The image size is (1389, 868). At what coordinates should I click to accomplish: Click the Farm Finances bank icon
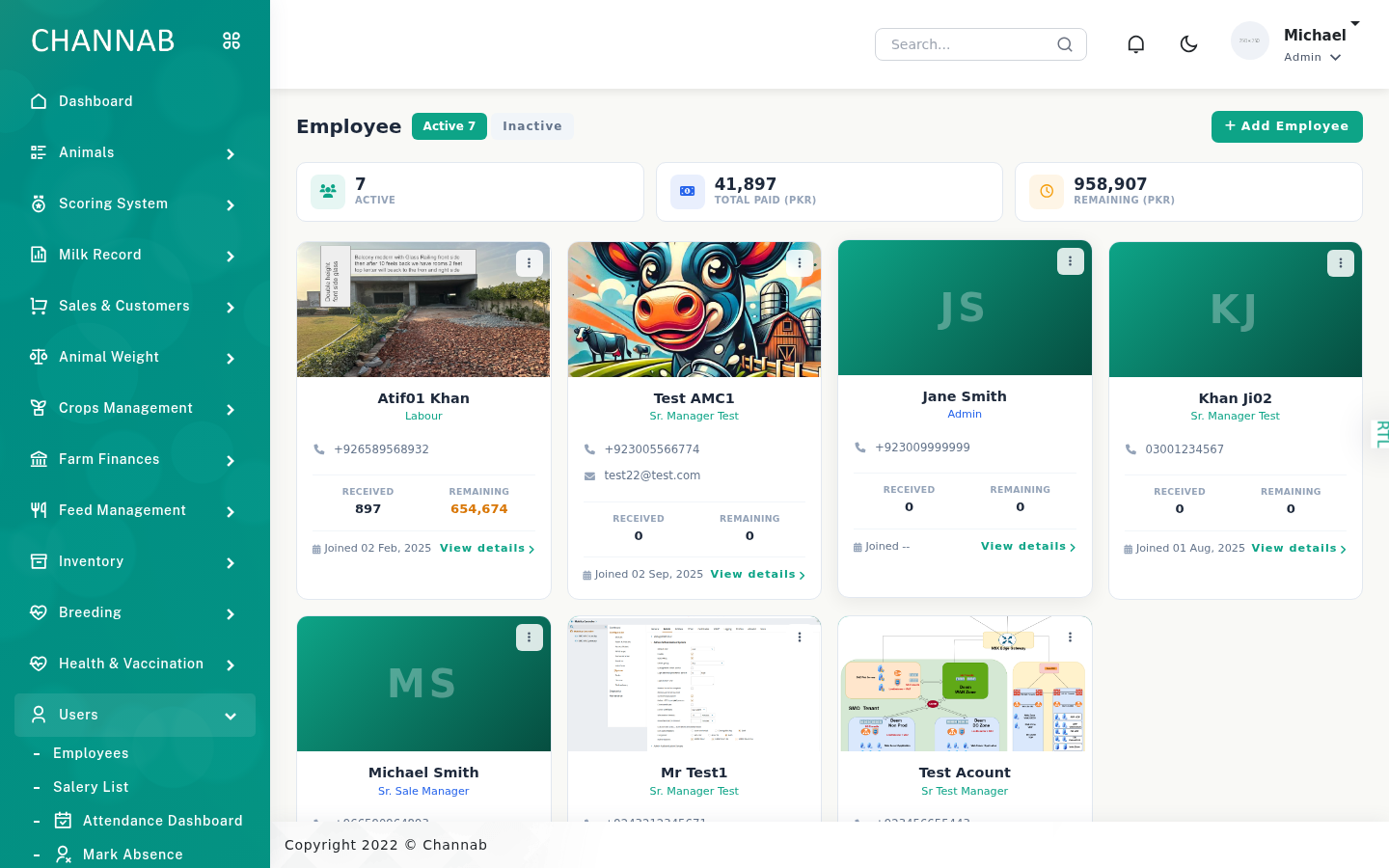coord(39,459)
